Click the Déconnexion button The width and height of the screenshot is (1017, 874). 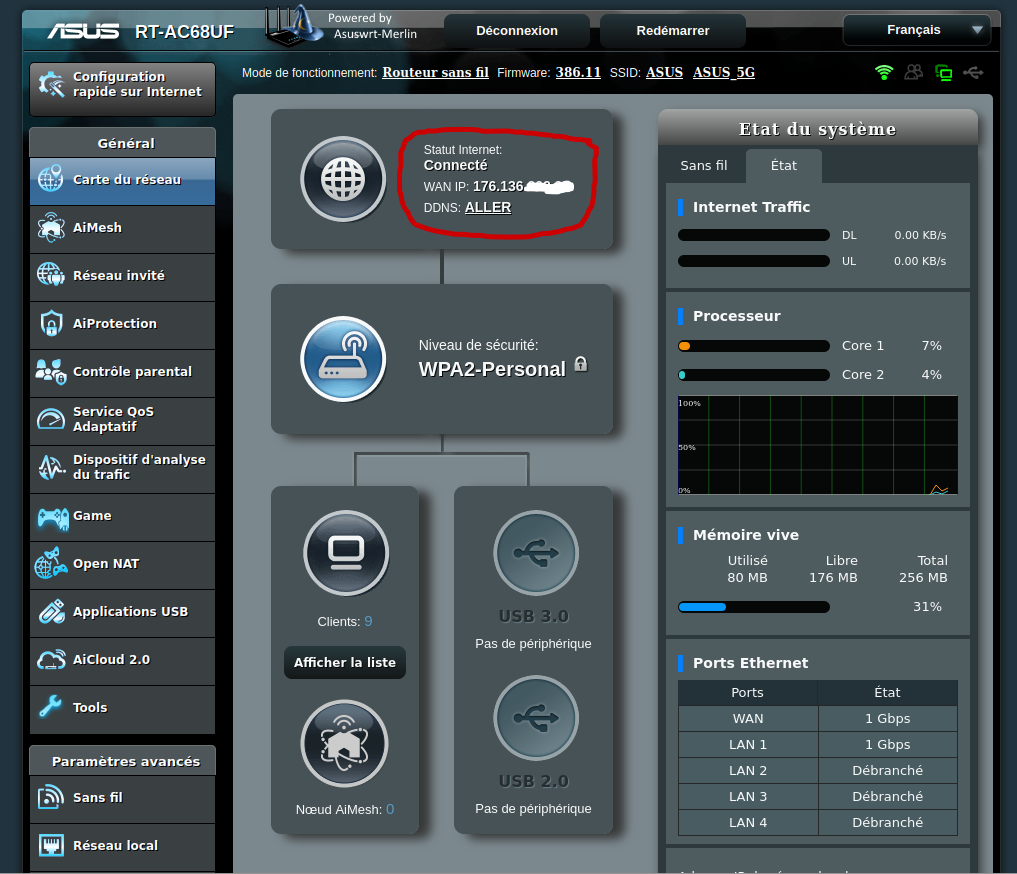(x=517, y=30)
